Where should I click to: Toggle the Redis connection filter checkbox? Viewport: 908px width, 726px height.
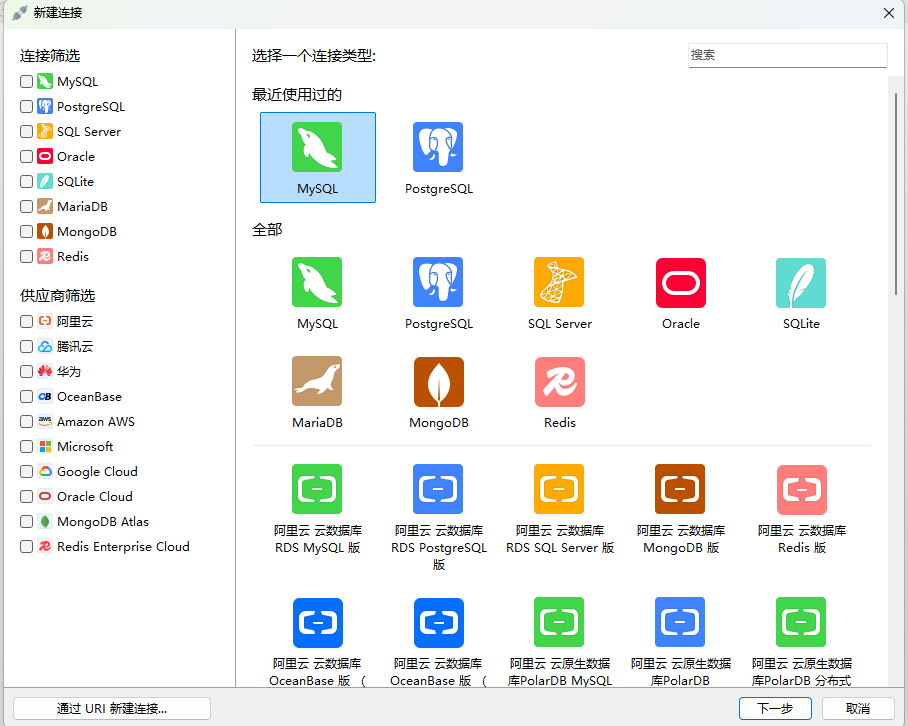coord(26,256)
